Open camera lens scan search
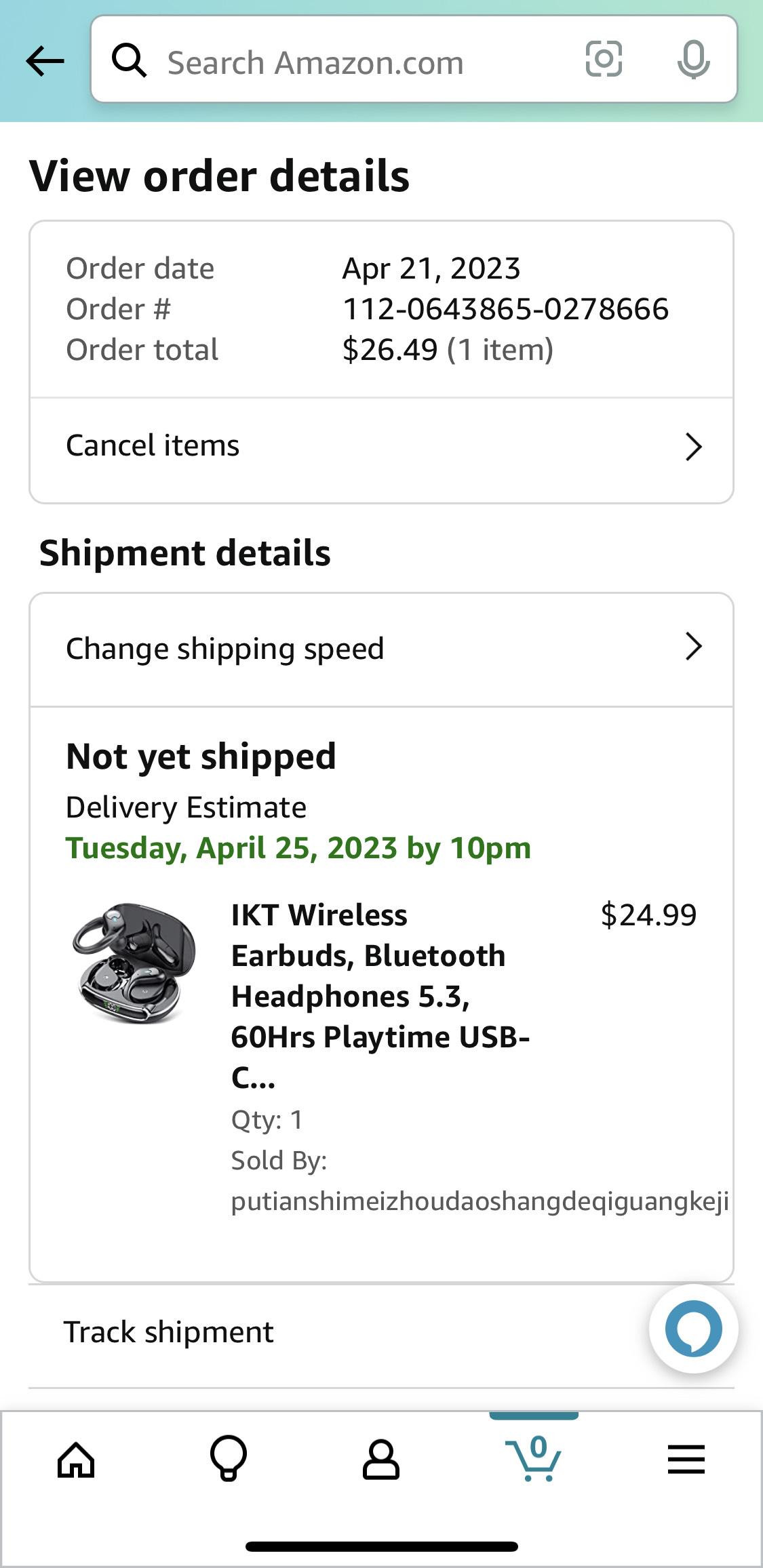763x1568 pixels. [x=603, y=59]
